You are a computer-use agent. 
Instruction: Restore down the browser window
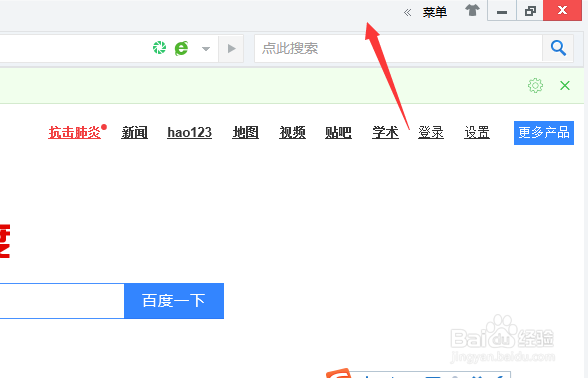(x=530, y=10)
